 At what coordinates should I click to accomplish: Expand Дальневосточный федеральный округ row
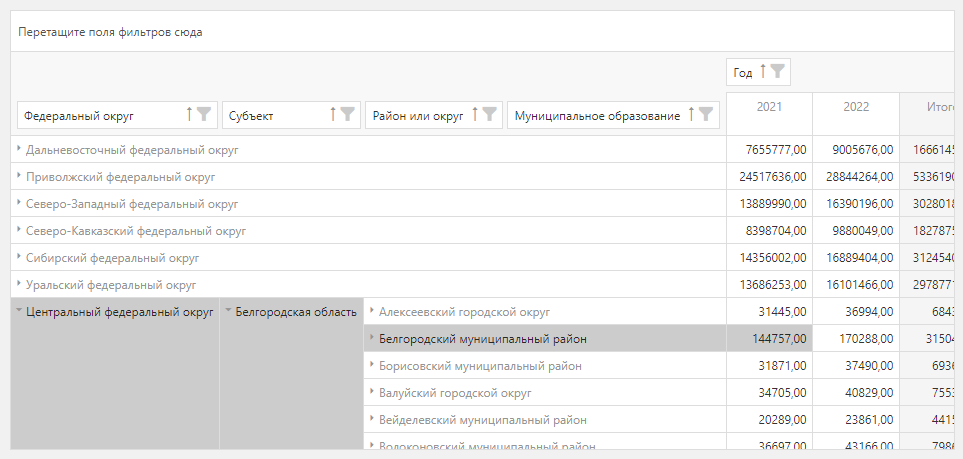[19, 149]
